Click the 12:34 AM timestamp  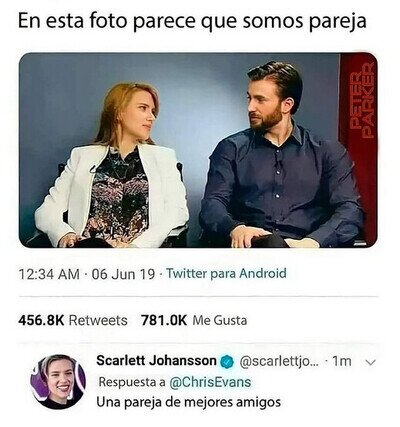(49, 274)
